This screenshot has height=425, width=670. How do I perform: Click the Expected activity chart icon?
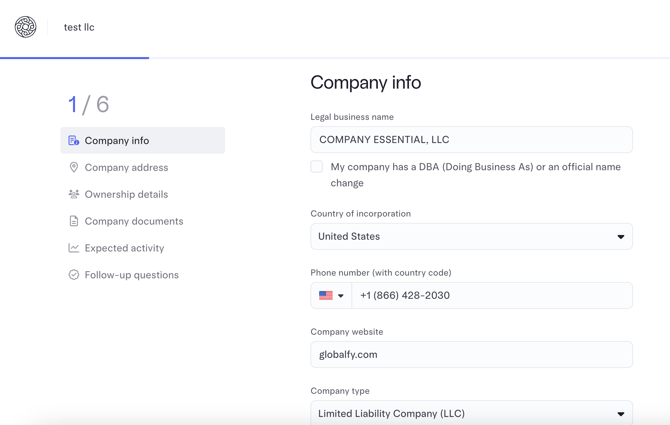[74, 248]
